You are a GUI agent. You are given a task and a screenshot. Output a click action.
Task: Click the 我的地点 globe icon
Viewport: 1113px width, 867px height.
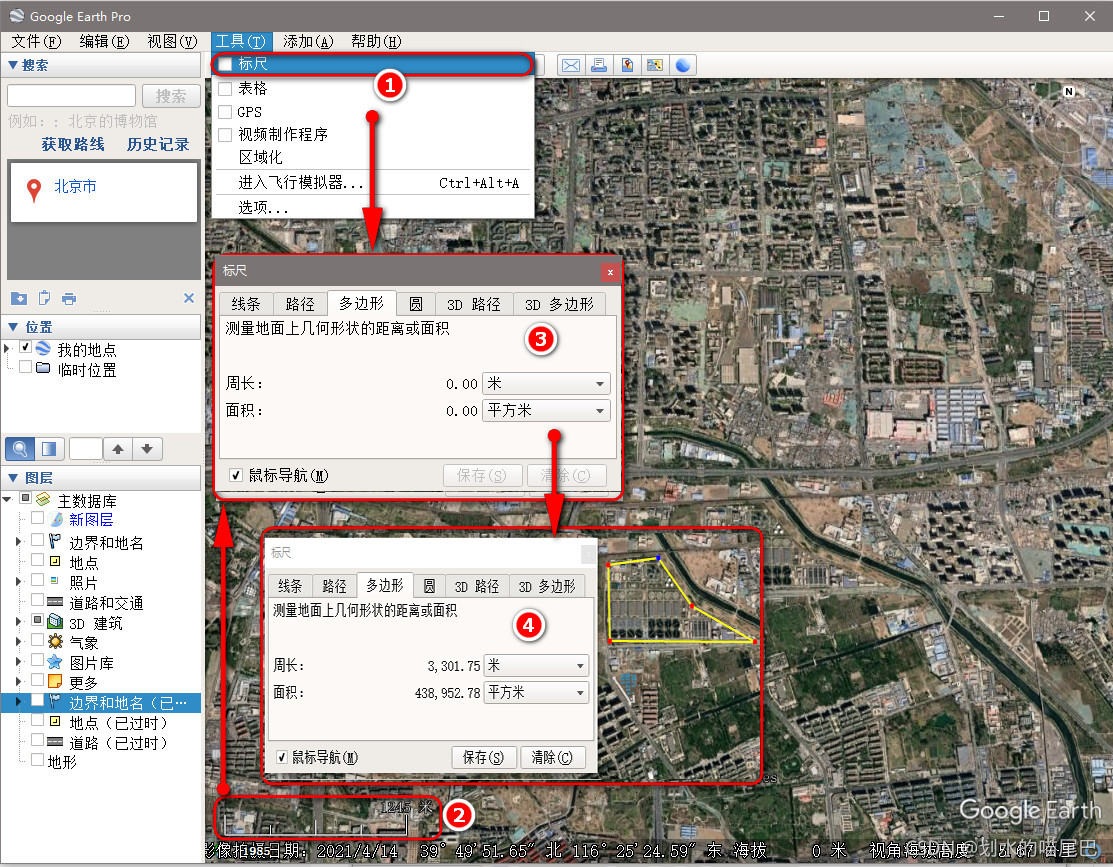tap(43, 349)
